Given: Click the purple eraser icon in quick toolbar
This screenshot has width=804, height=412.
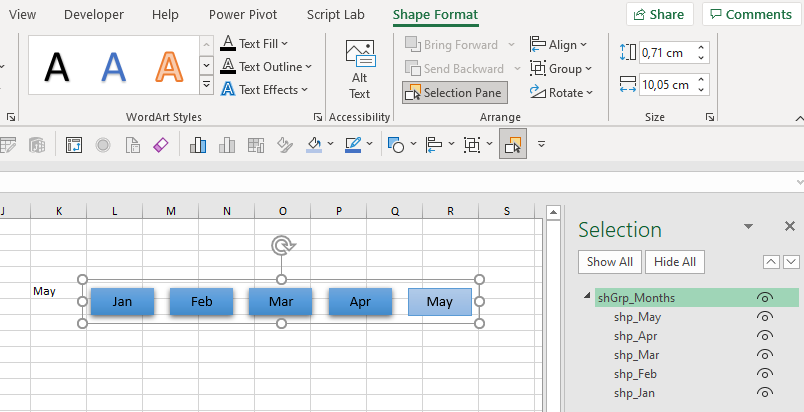Looking at the screenshot, I should click(161, 145).
